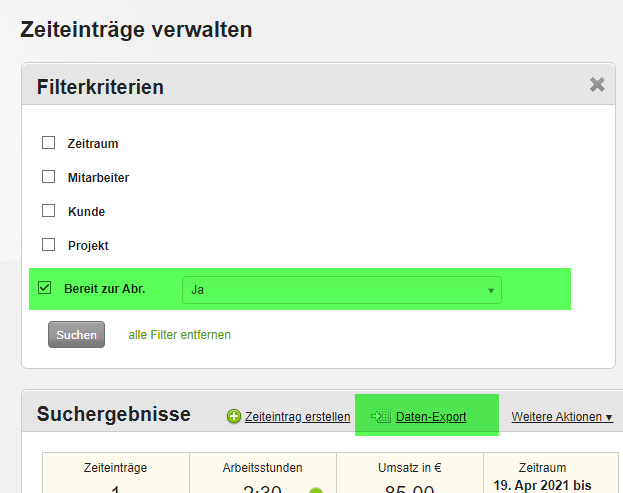Enable the Zeitraum filter checkbox
The width and height of the screenshot is (623, 493).
click(48, 143)
